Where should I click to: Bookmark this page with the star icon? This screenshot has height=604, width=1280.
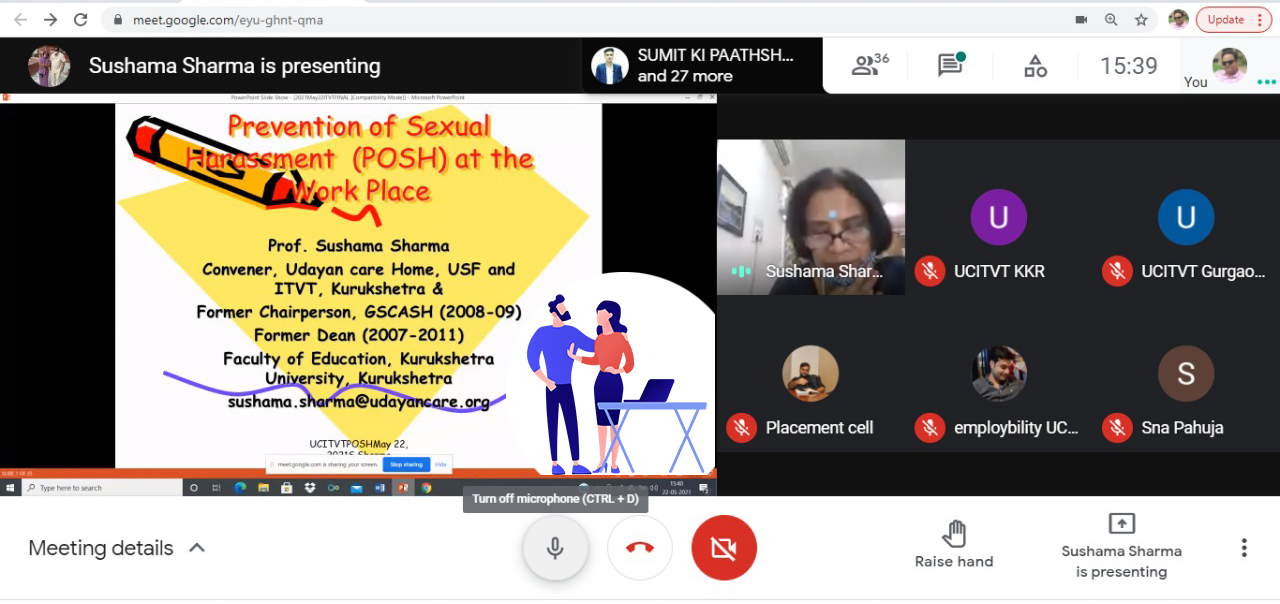click(1141, 19)
